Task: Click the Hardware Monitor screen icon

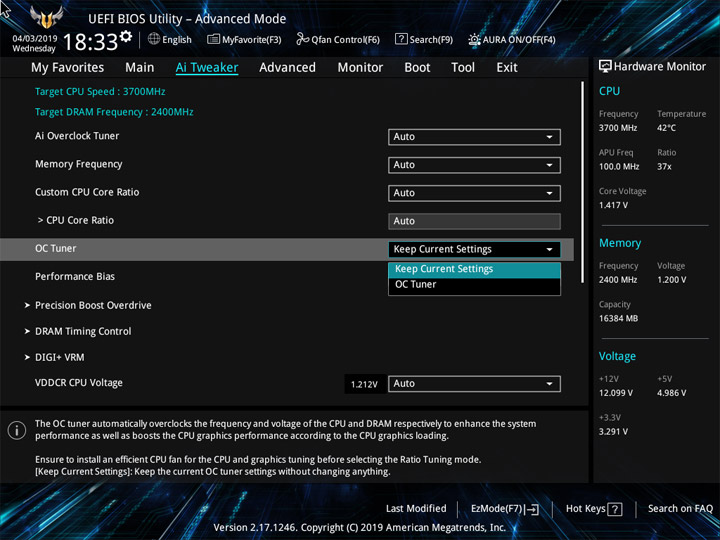Action: 605,67
